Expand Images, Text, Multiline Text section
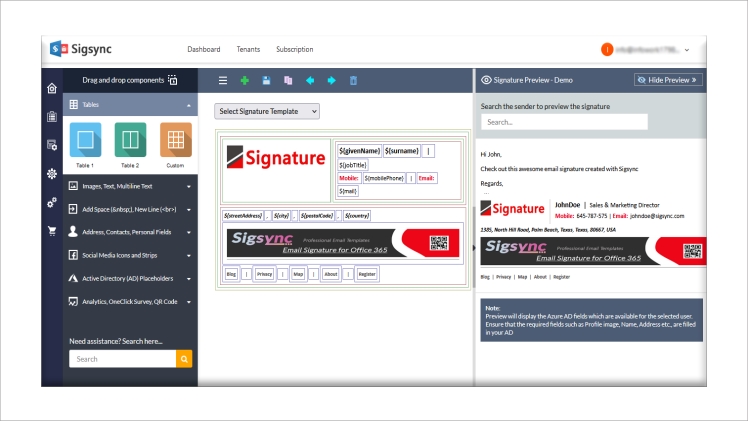748x421 pixels. point(130,186)
